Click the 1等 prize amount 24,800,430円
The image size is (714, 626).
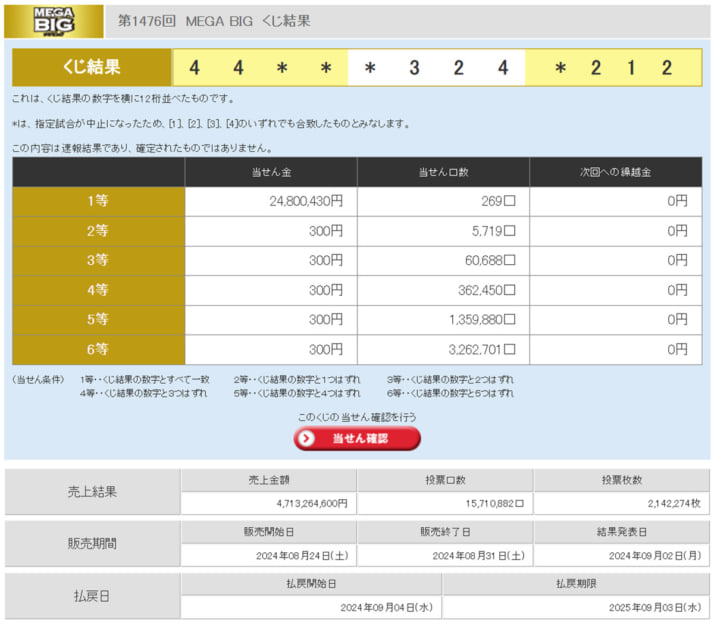306,201
